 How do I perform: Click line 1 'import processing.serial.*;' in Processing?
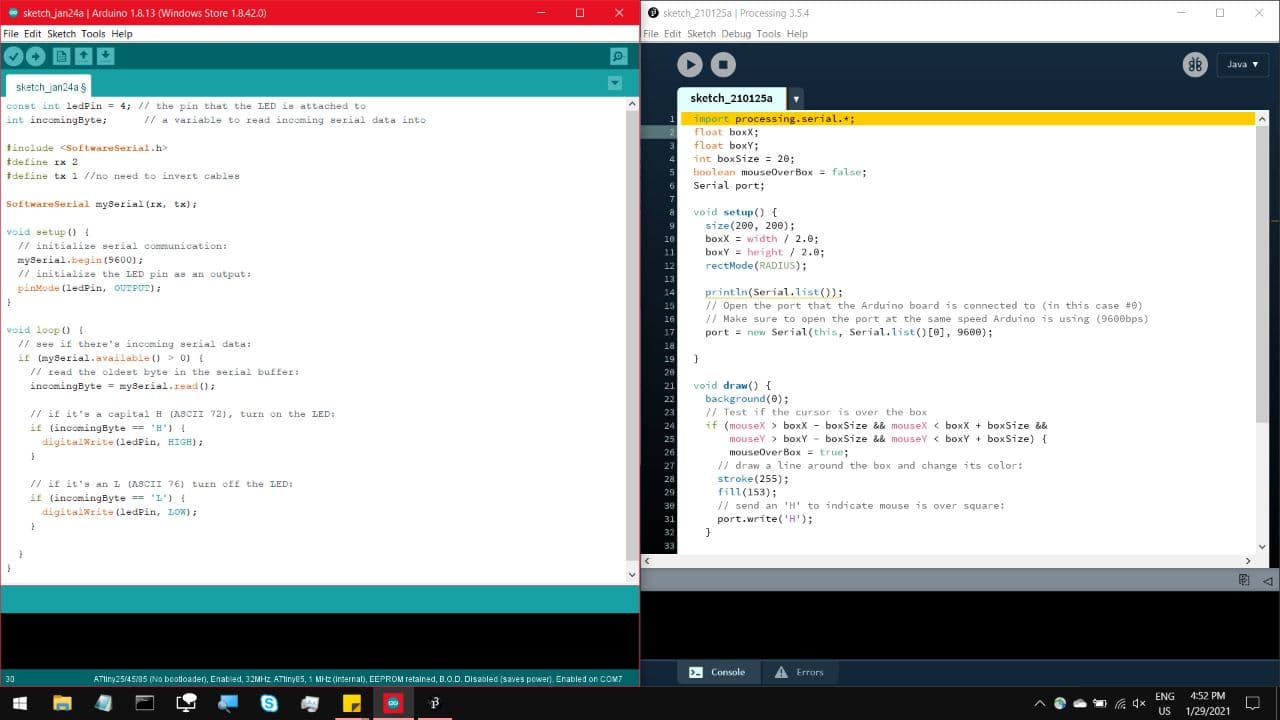click(x=774, y=119)
